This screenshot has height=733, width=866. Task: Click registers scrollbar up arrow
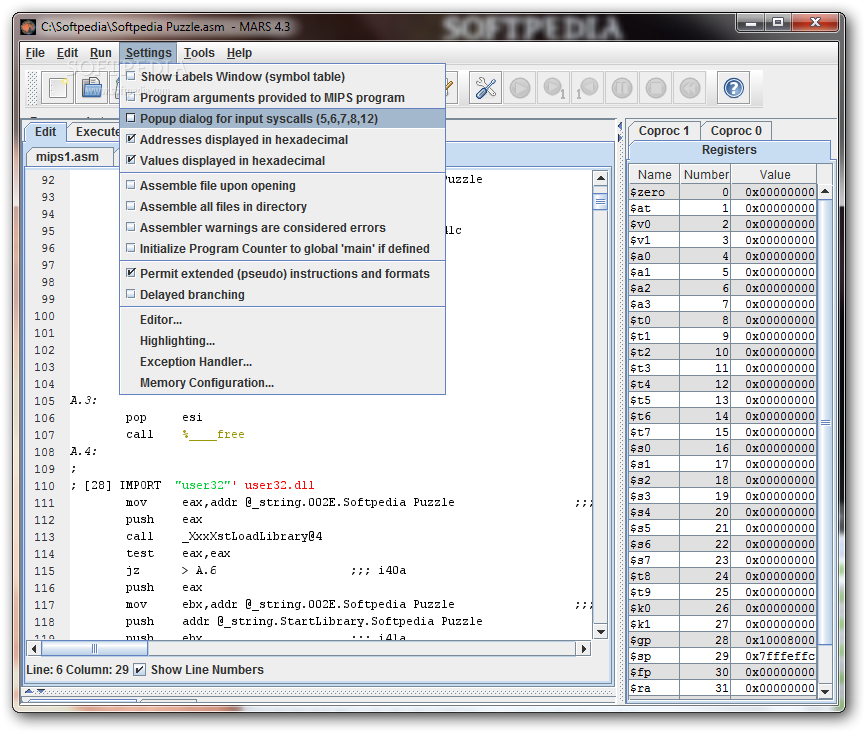coord(825,191)
